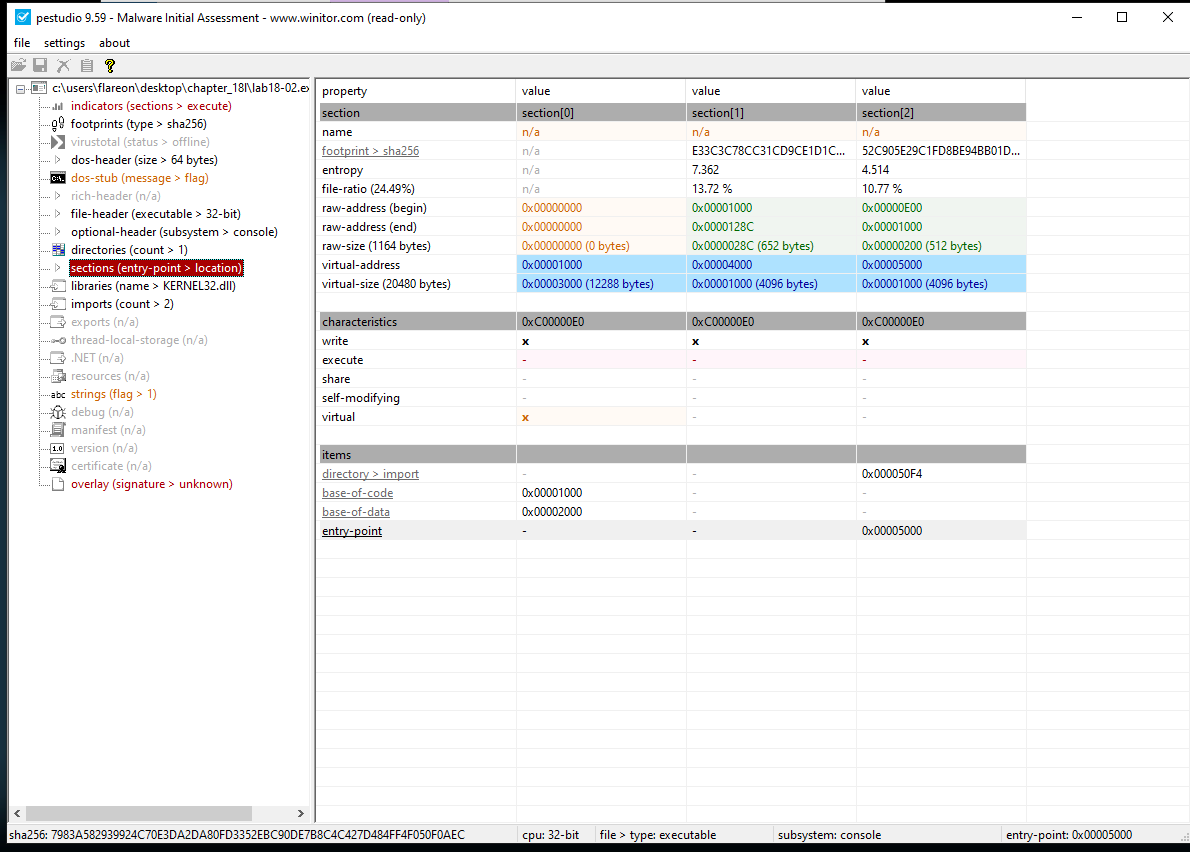Select directories (count > 1) tree item

click(129, 250)
